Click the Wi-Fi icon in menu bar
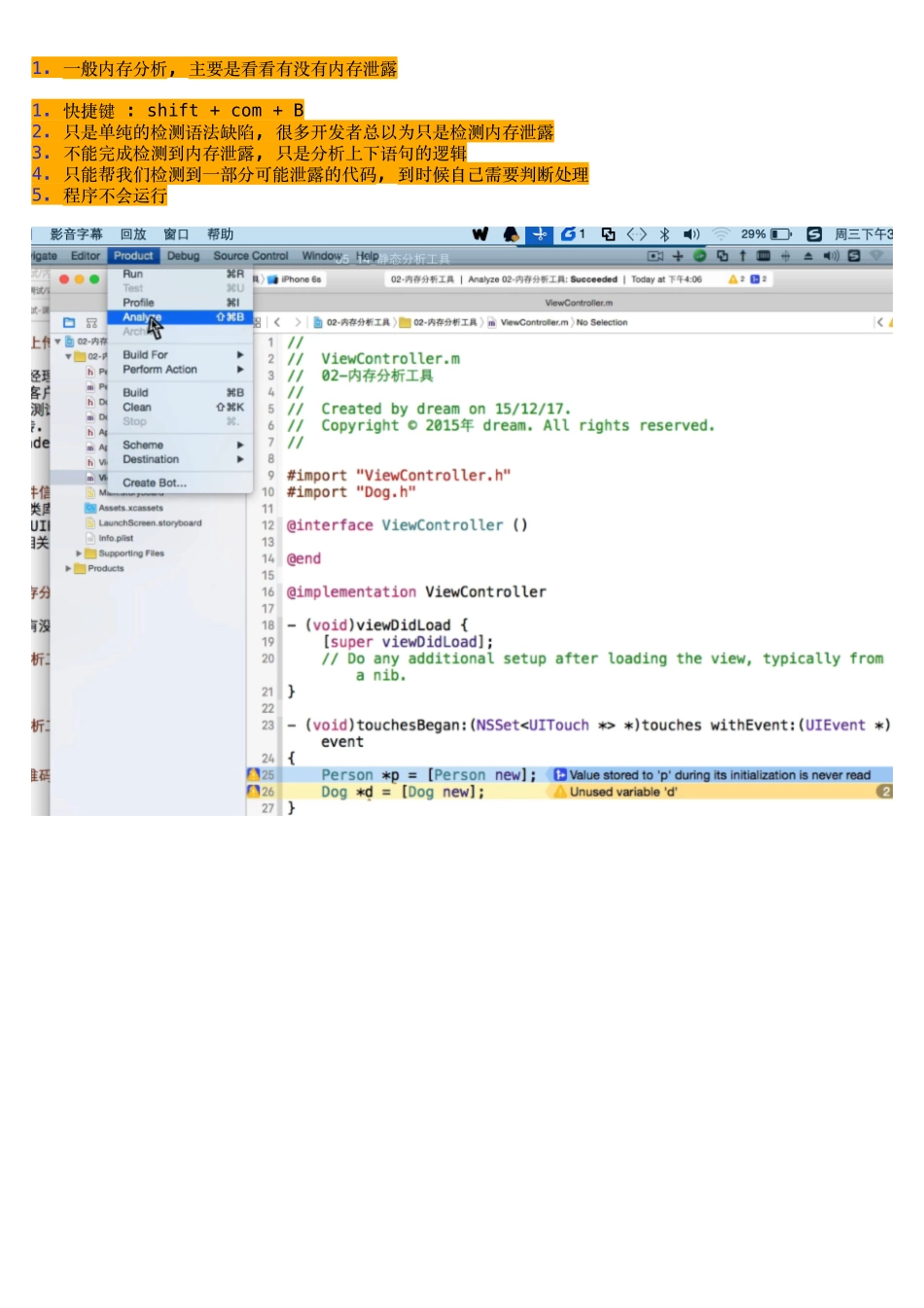Screen dimensions: 924x1308 (721, 234)
